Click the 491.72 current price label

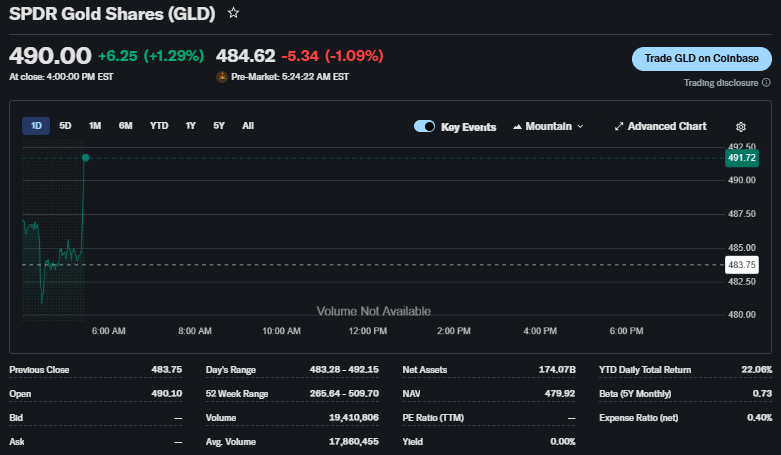point(743,158)
